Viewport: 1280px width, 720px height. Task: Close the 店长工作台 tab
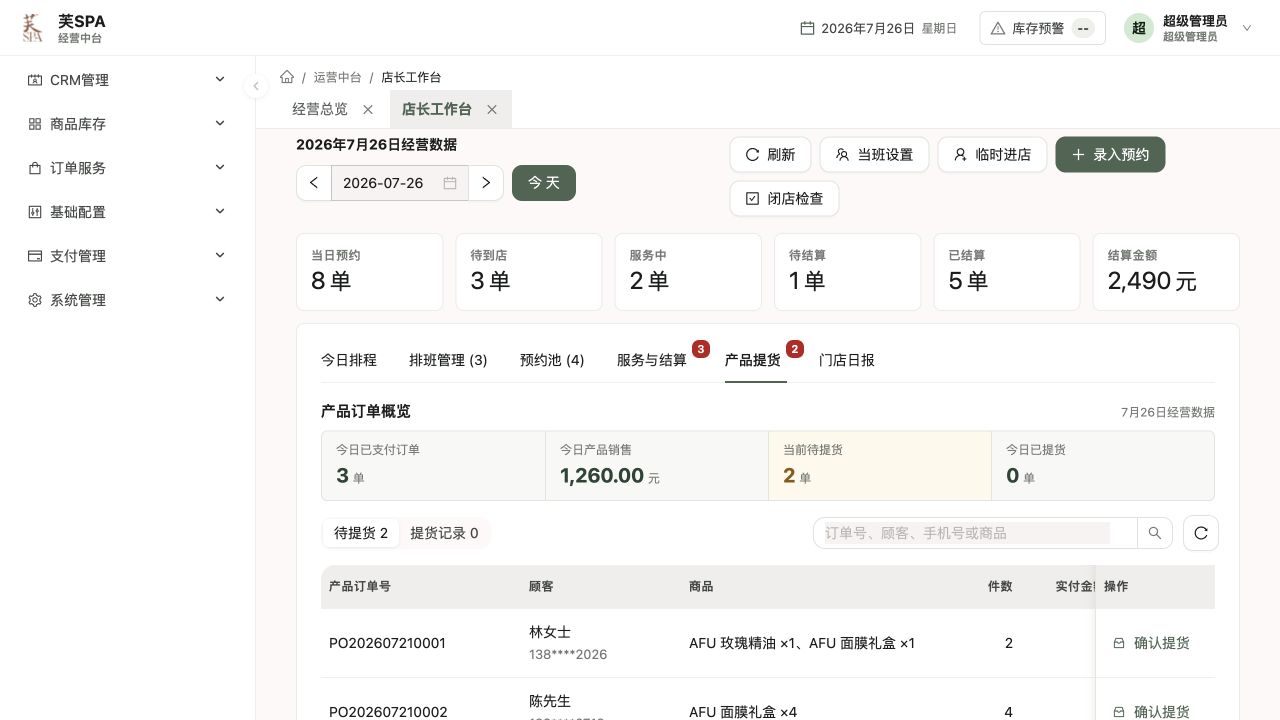click(492, 109)
